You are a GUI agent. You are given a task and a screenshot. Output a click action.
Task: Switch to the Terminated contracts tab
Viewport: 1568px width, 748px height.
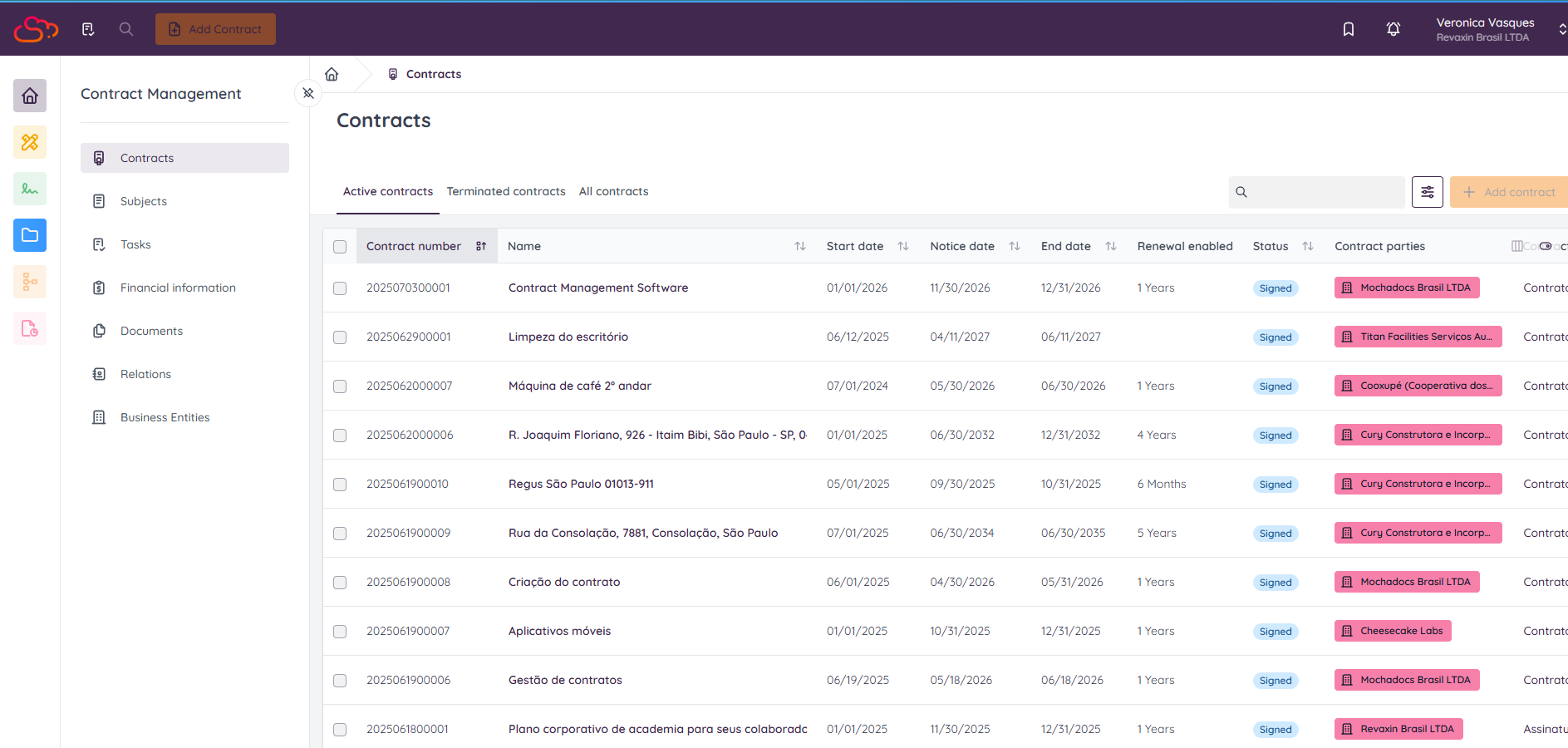(506, 191)
